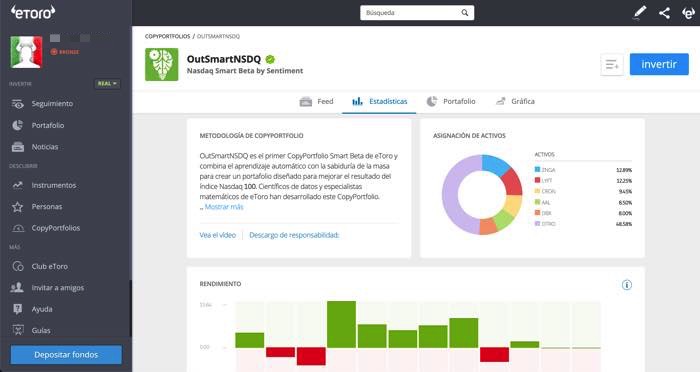The width and height of the screenshot is (700, 372).
Task: Click the ASIGNACIÓN DE ACTIVOS heading
Action: click(469, 135)
